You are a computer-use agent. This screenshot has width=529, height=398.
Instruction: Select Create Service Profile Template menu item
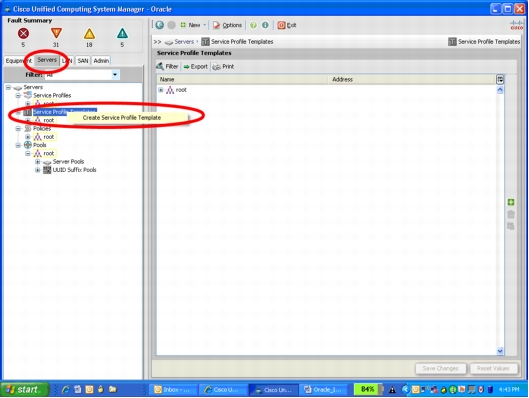[x=122, y=118]
